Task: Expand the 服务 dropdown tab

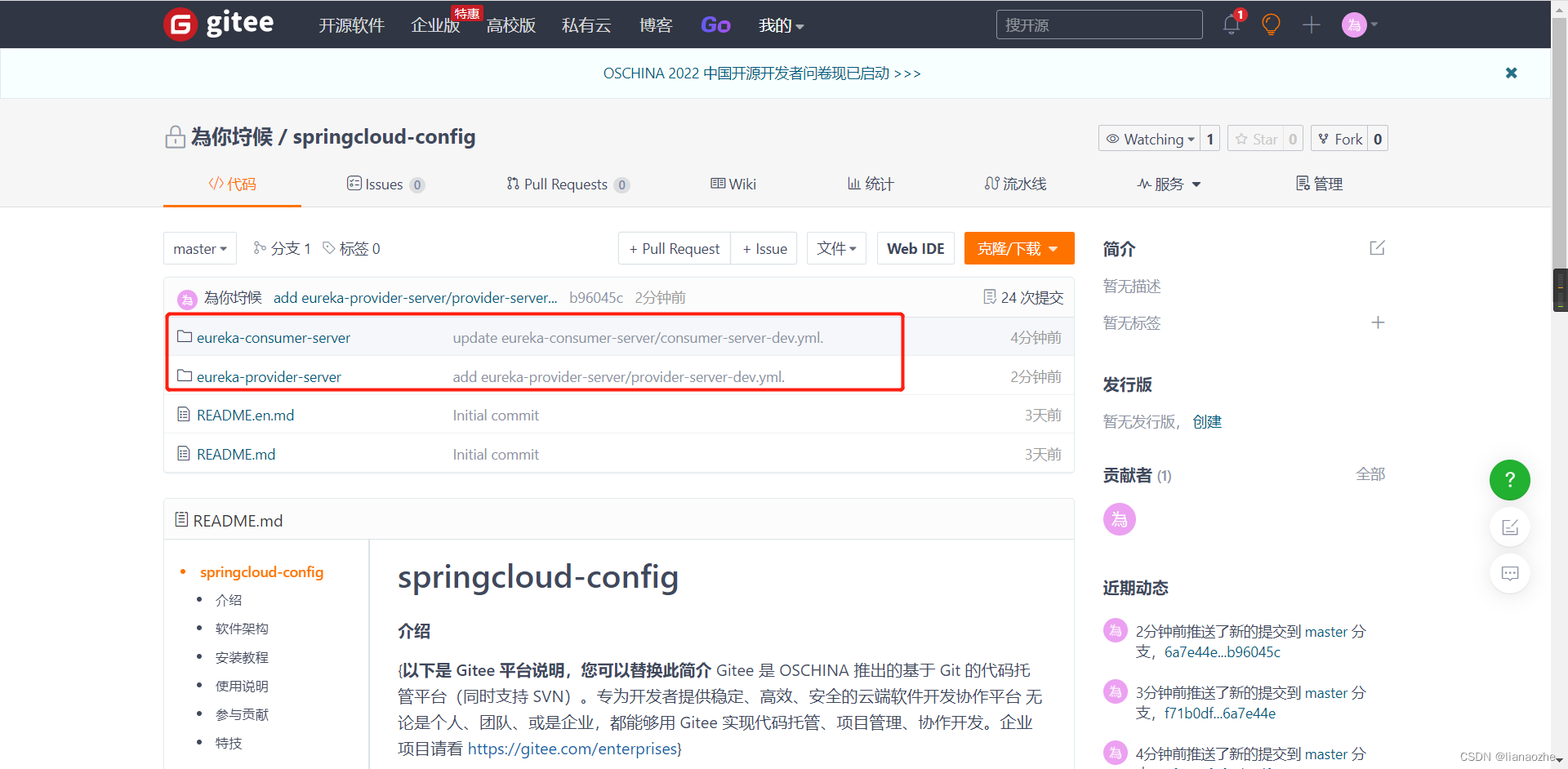Action: (x=1169, y=184)
